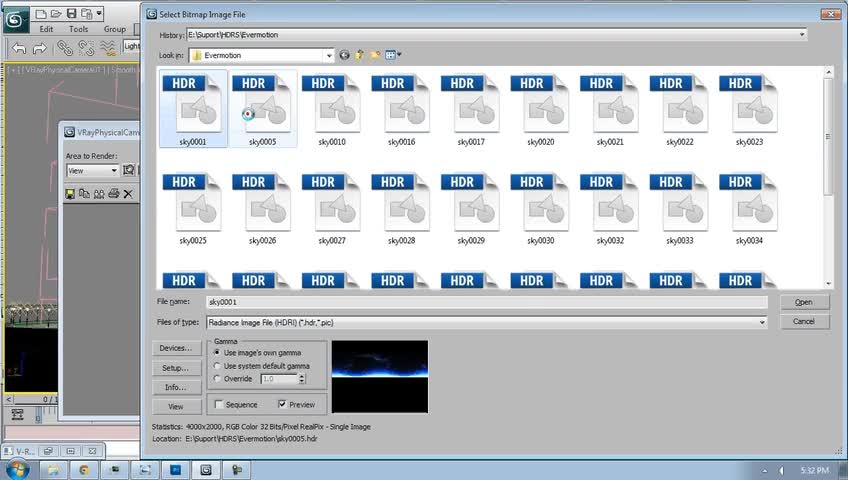This screenshot has height=480, width=848.
Task: Click into the File name field
Action: coord(487,302)
